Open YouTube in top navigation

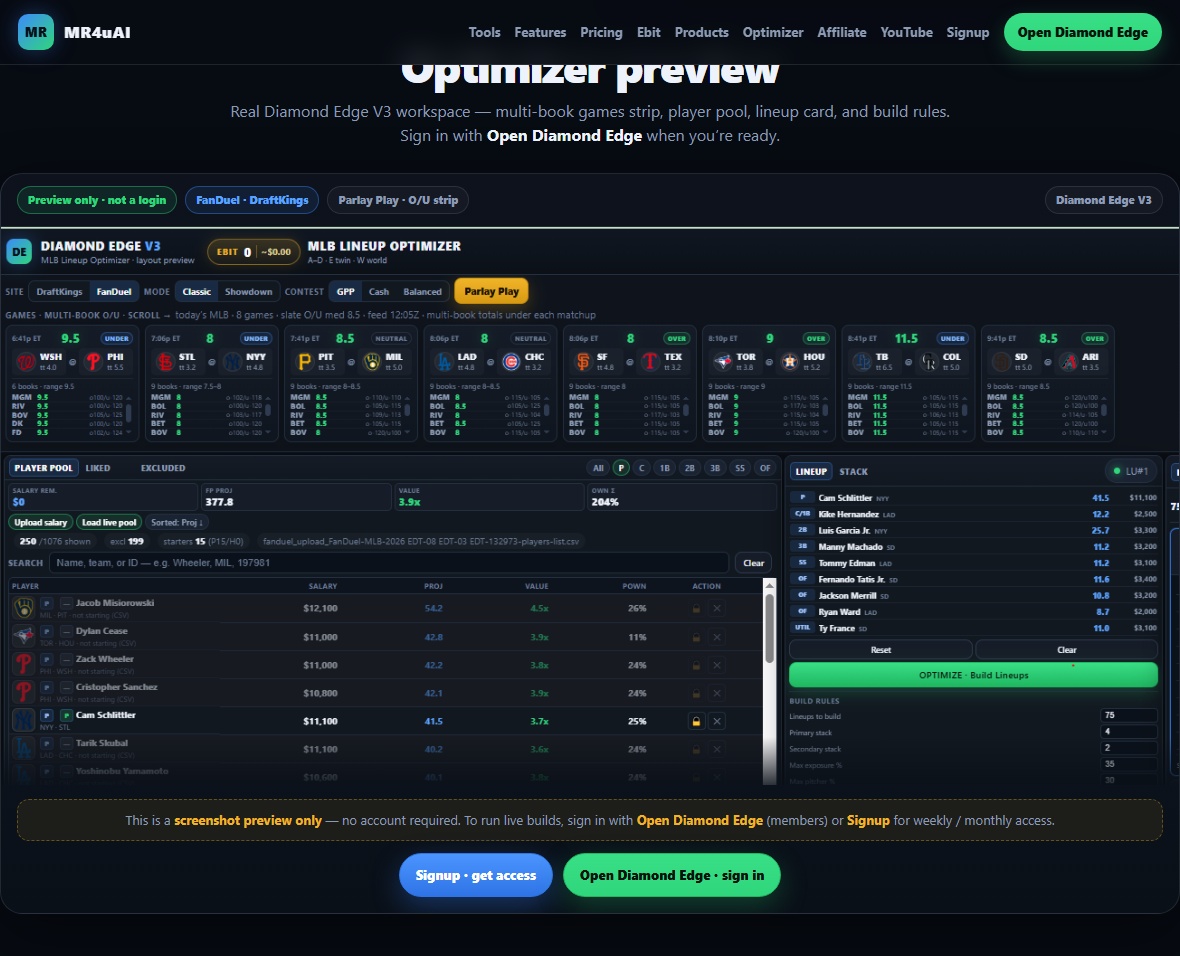(907, 32)
